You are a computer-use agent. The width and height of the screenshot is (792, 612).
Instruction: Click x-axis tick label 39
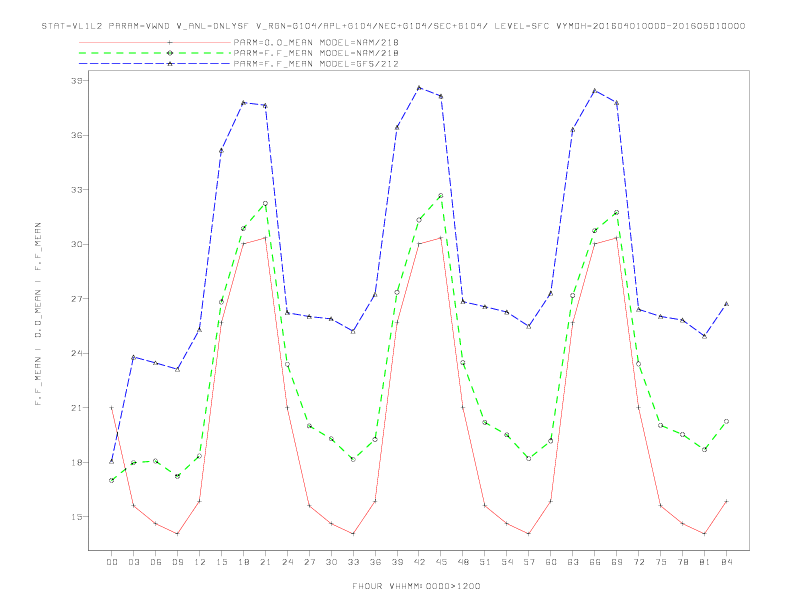tap(397, 562)
